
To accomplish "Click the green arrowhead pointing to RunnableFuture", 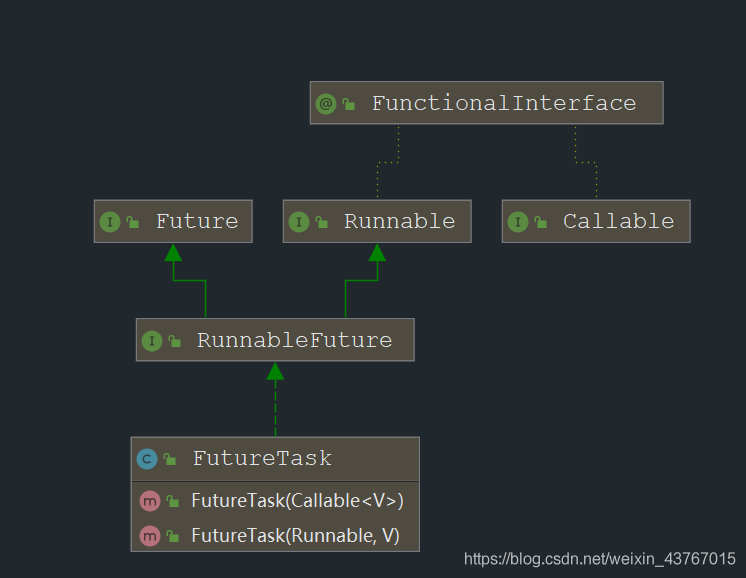I will click(275, 371).
